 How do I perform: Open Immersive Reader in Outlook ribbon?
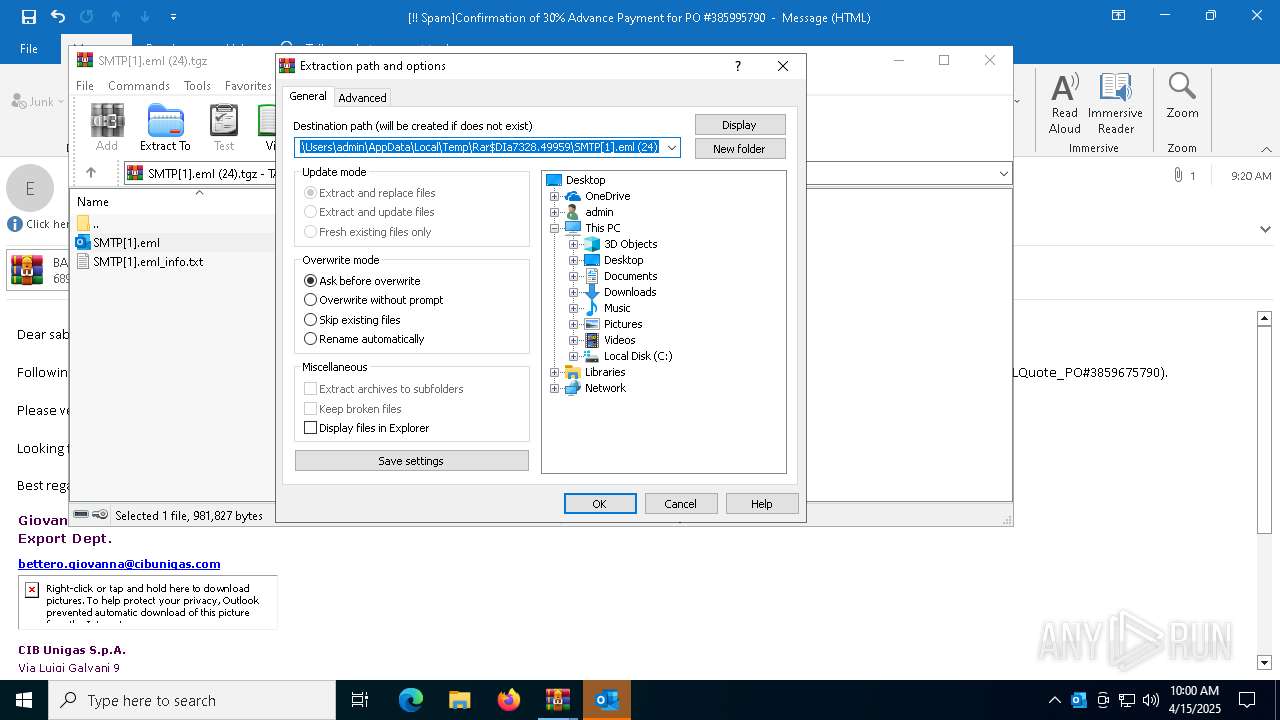click(1115, 103)
